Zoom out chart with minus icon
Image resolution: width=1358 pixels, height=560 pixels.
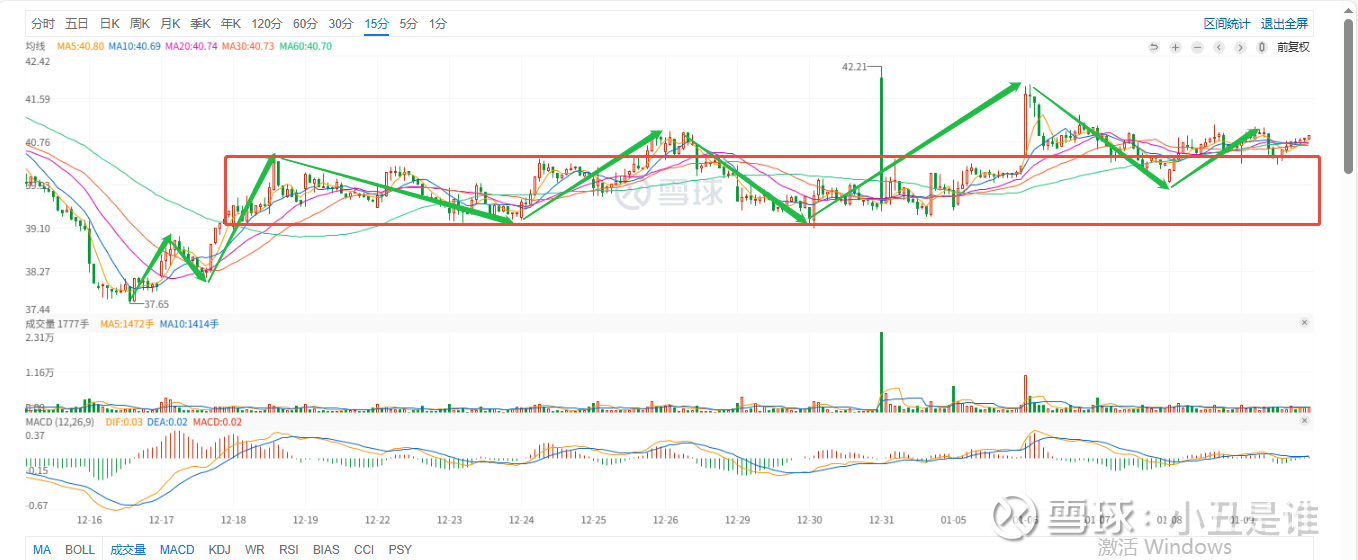(x=1197, y=47)
